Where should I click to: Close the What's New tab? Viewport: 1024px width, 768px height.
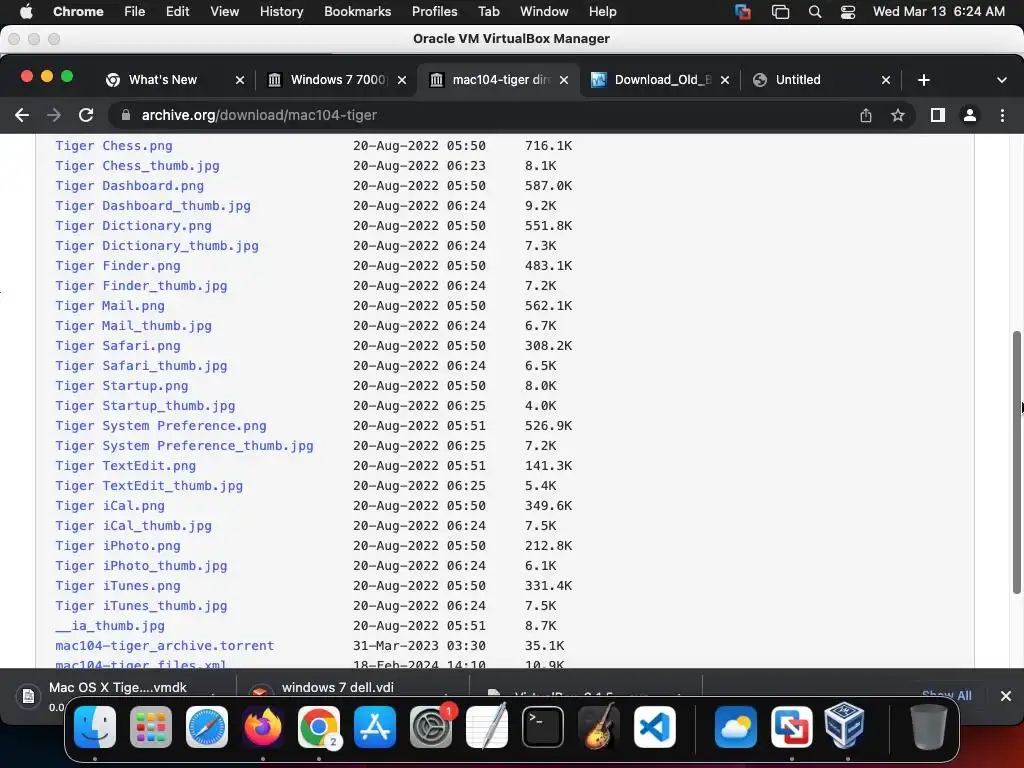[240, 80]
